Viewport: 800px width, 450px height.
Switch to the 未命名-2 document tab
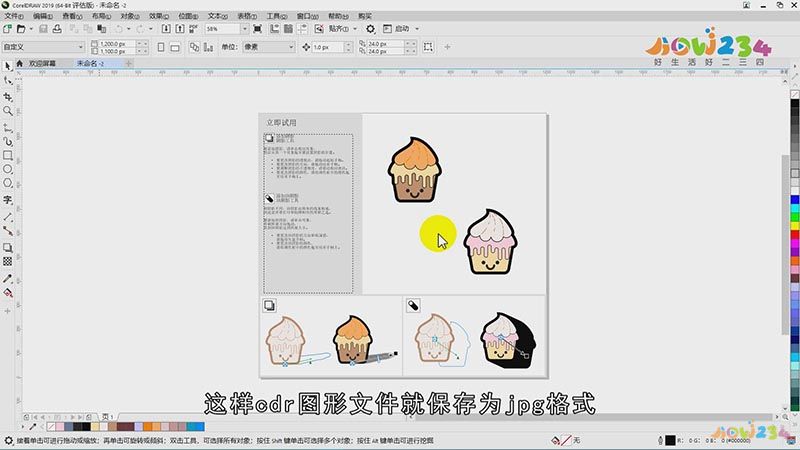click(90, 63)
